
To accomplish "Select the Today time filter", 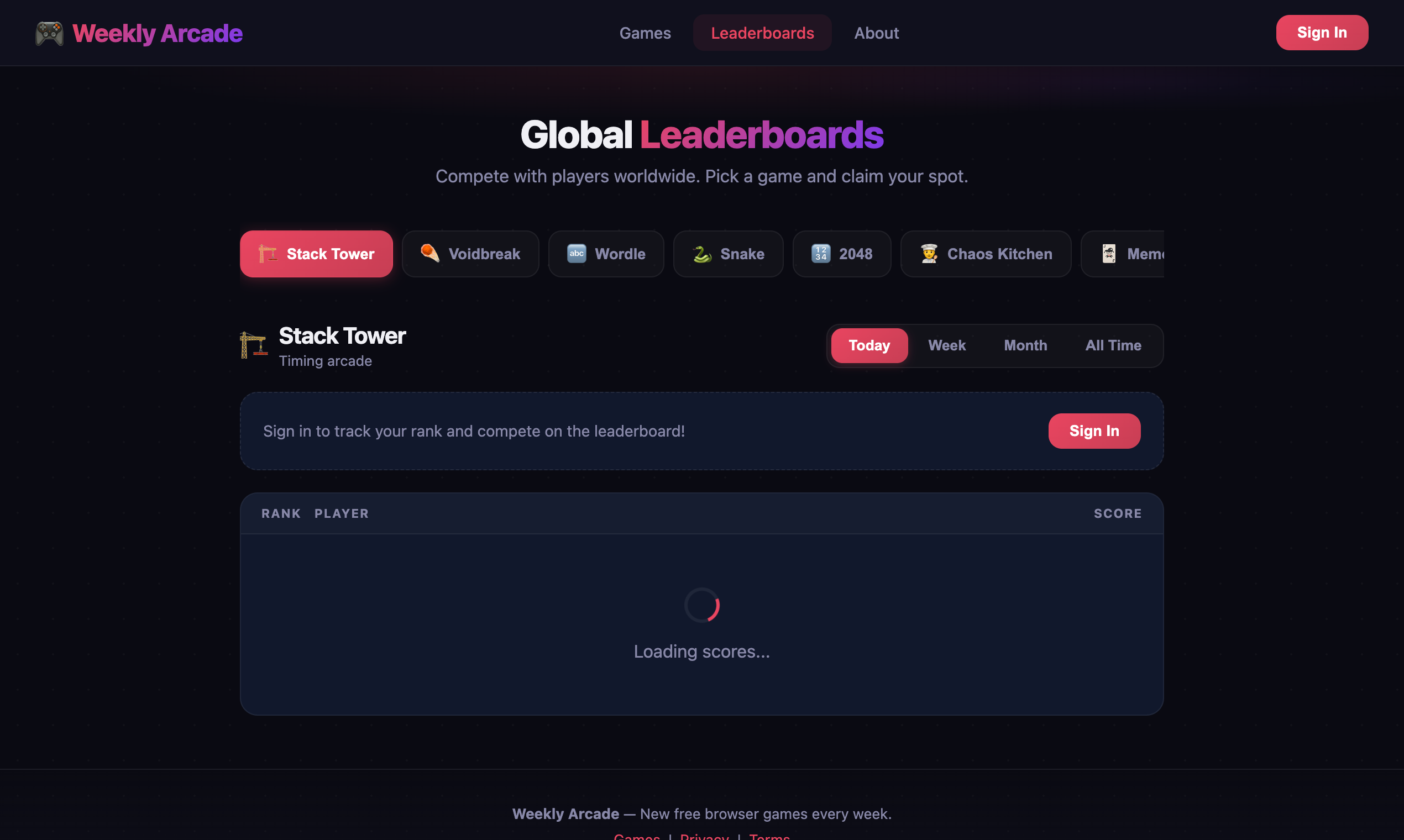I will tap(869, 345).
